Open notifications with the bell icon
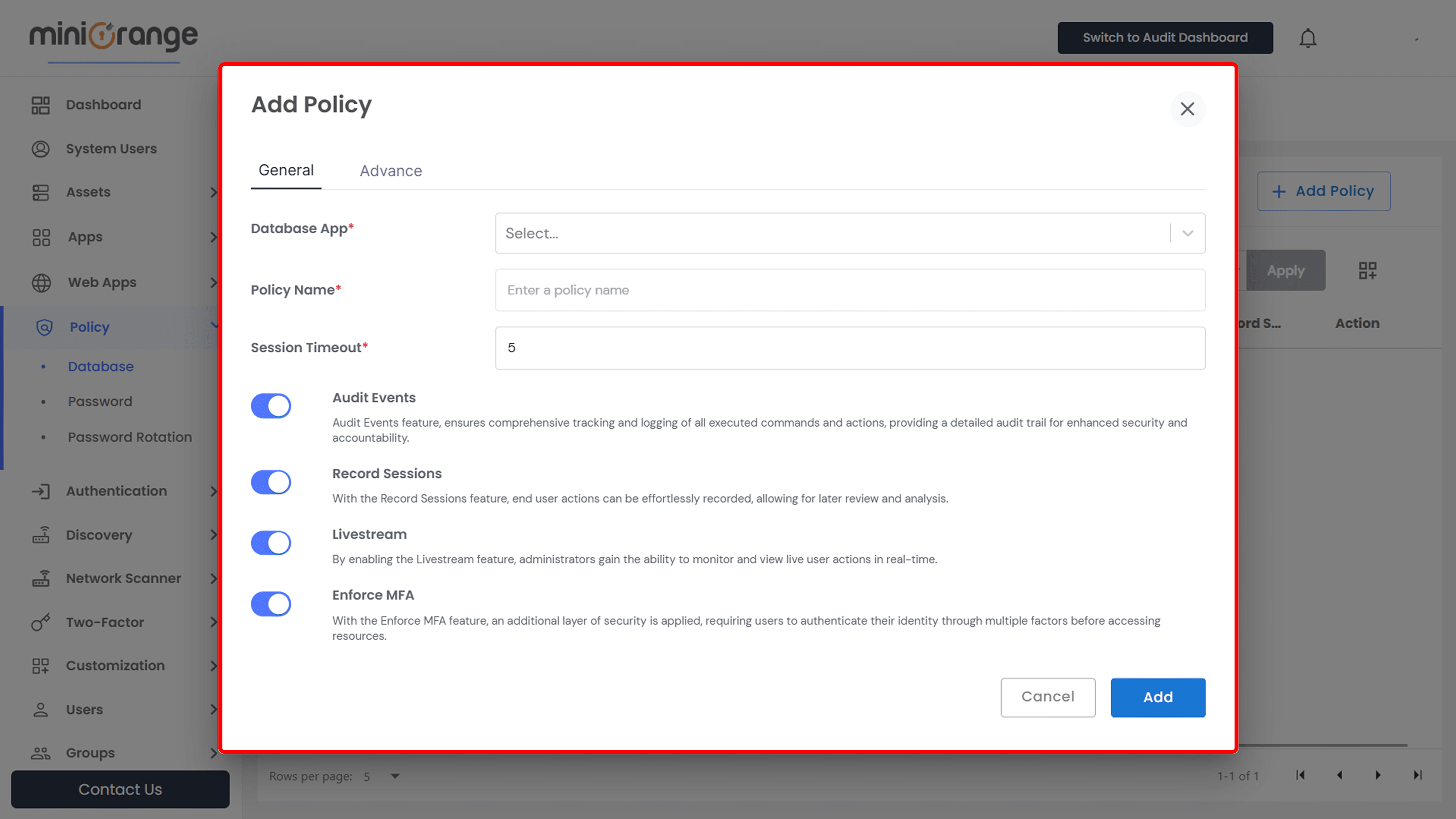The image size is (1456, 819). click(x=1307, y=38)
